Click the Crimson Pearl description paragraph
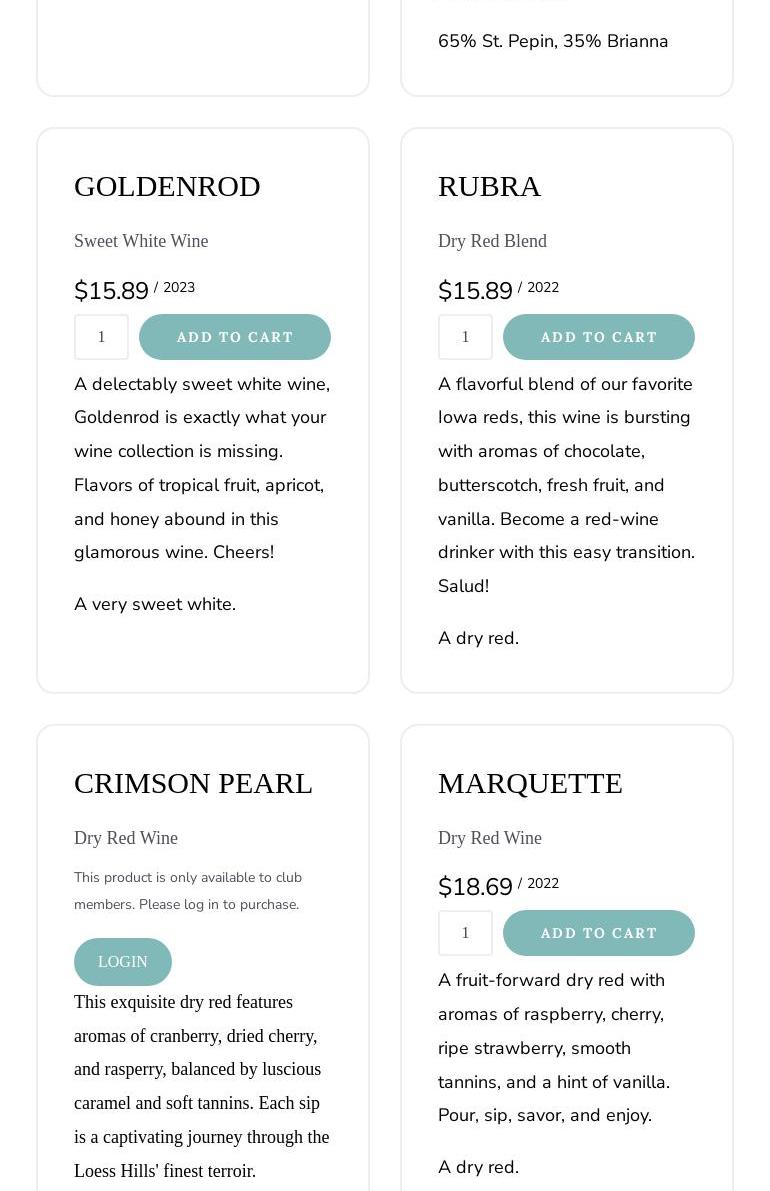This screenshot has height=1191, width=770. coord(201,1086)
